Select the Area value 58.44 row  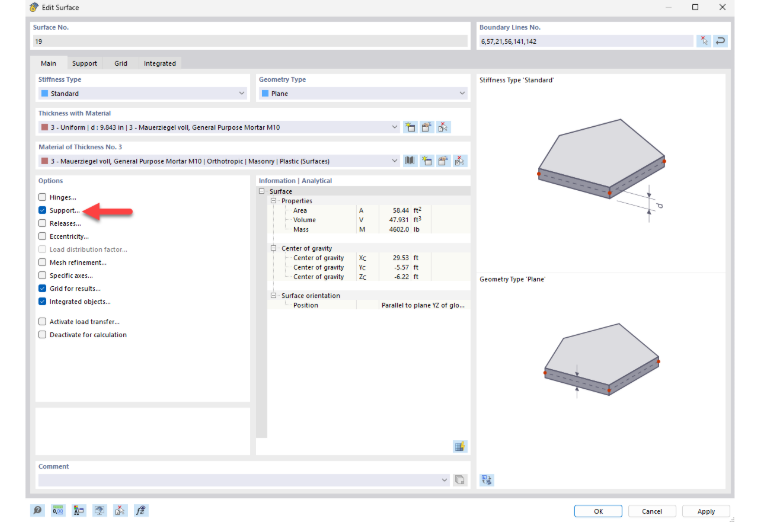click(369, 210)
